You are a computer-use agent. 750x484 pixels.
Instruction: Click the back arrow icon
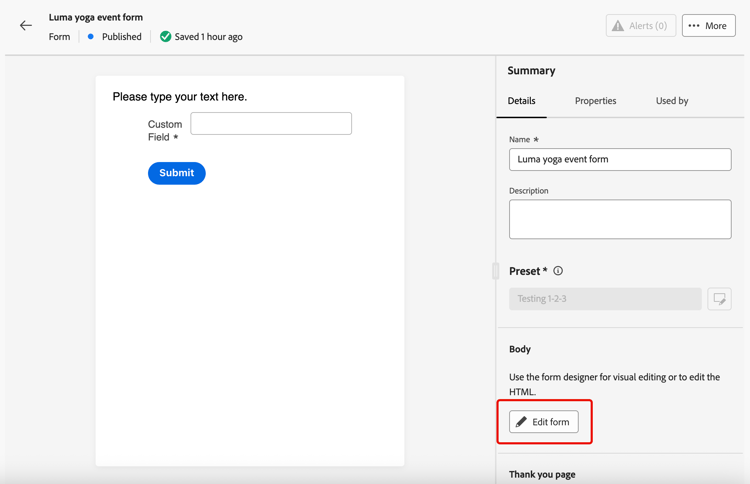(26, 26)
